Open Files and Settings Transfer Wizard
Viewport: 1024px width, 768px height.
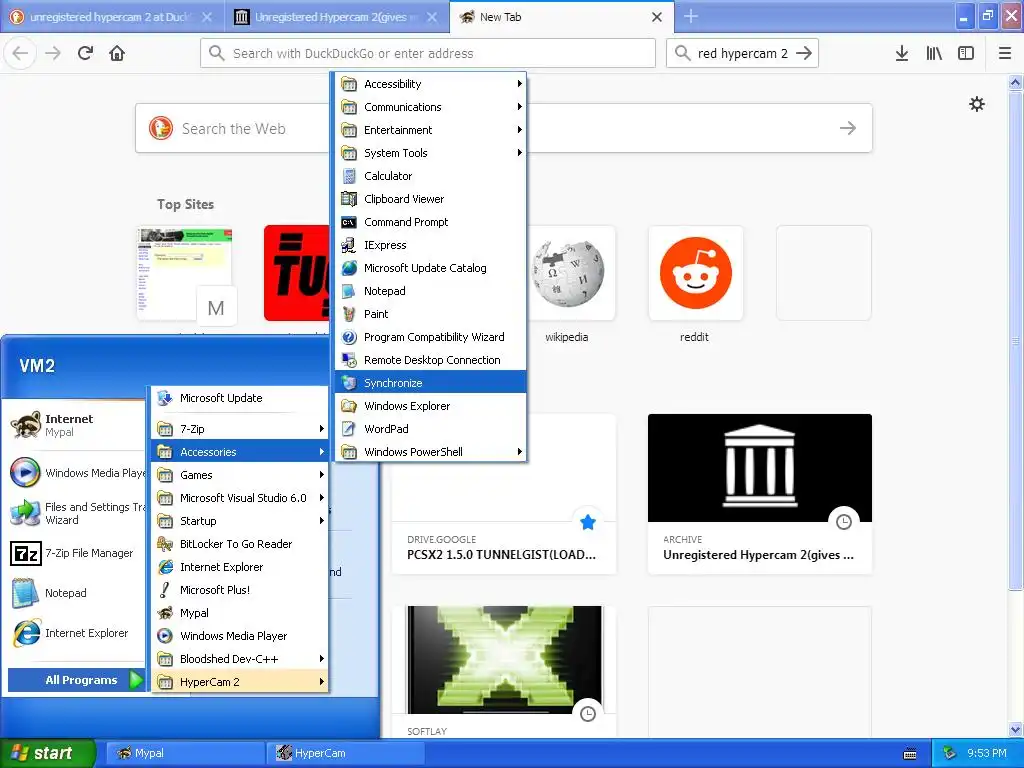(76, 513)
